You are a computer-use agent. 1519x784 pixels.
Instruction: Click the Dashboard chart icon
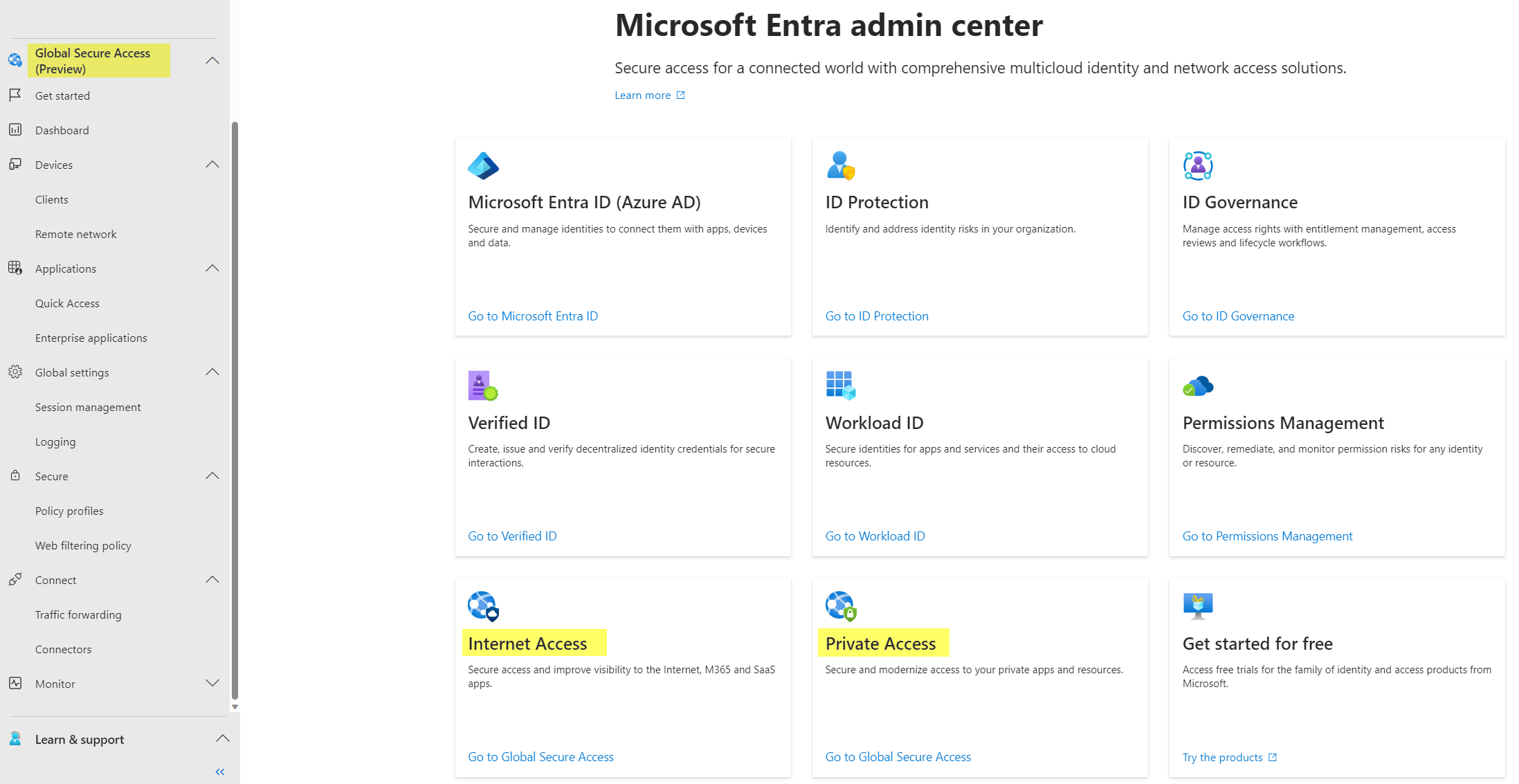(15, 129)
